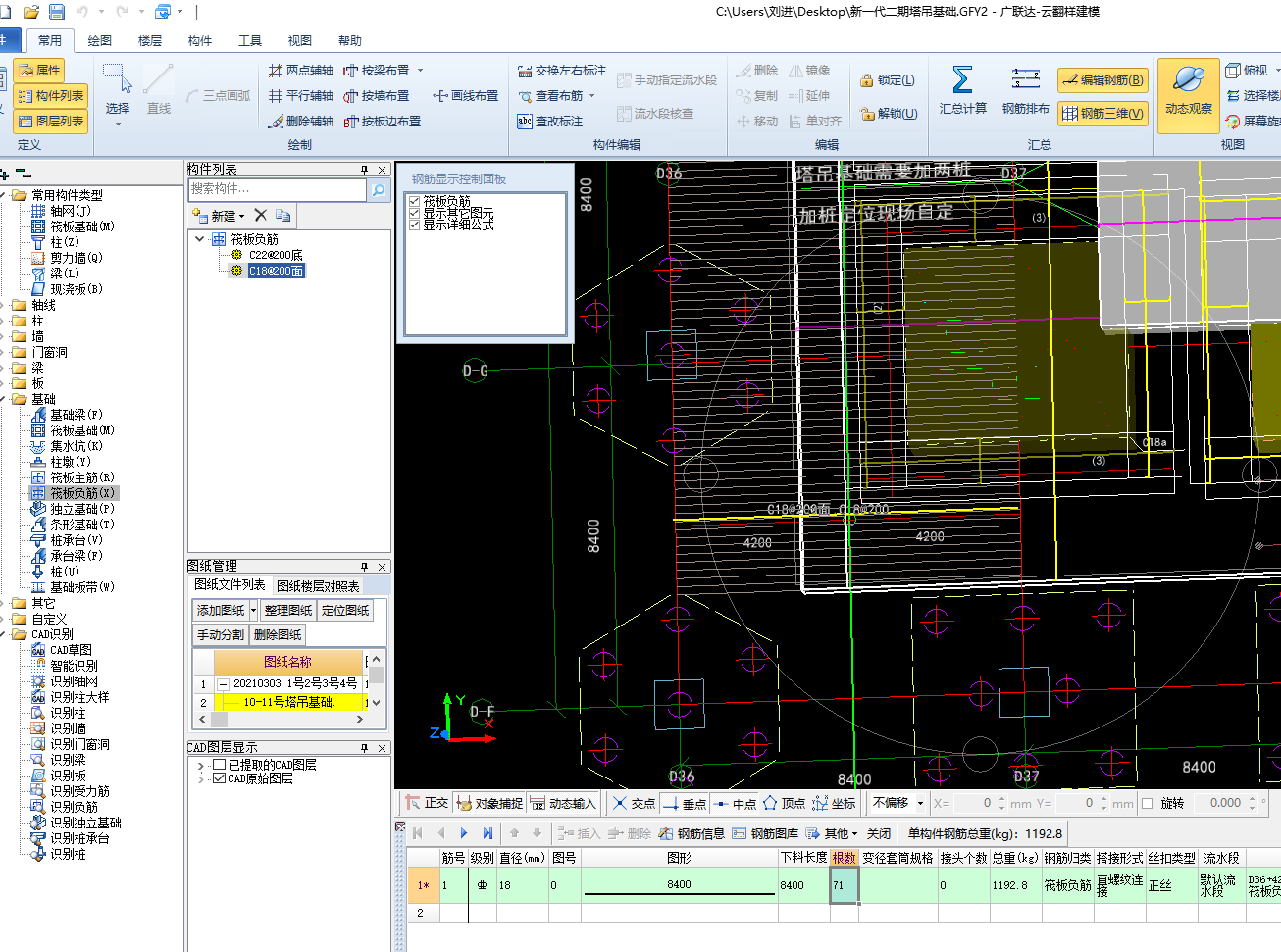Open the 不偏移 offset dropdown
Screen dimensions: 1281x952
tap(920, 804)
